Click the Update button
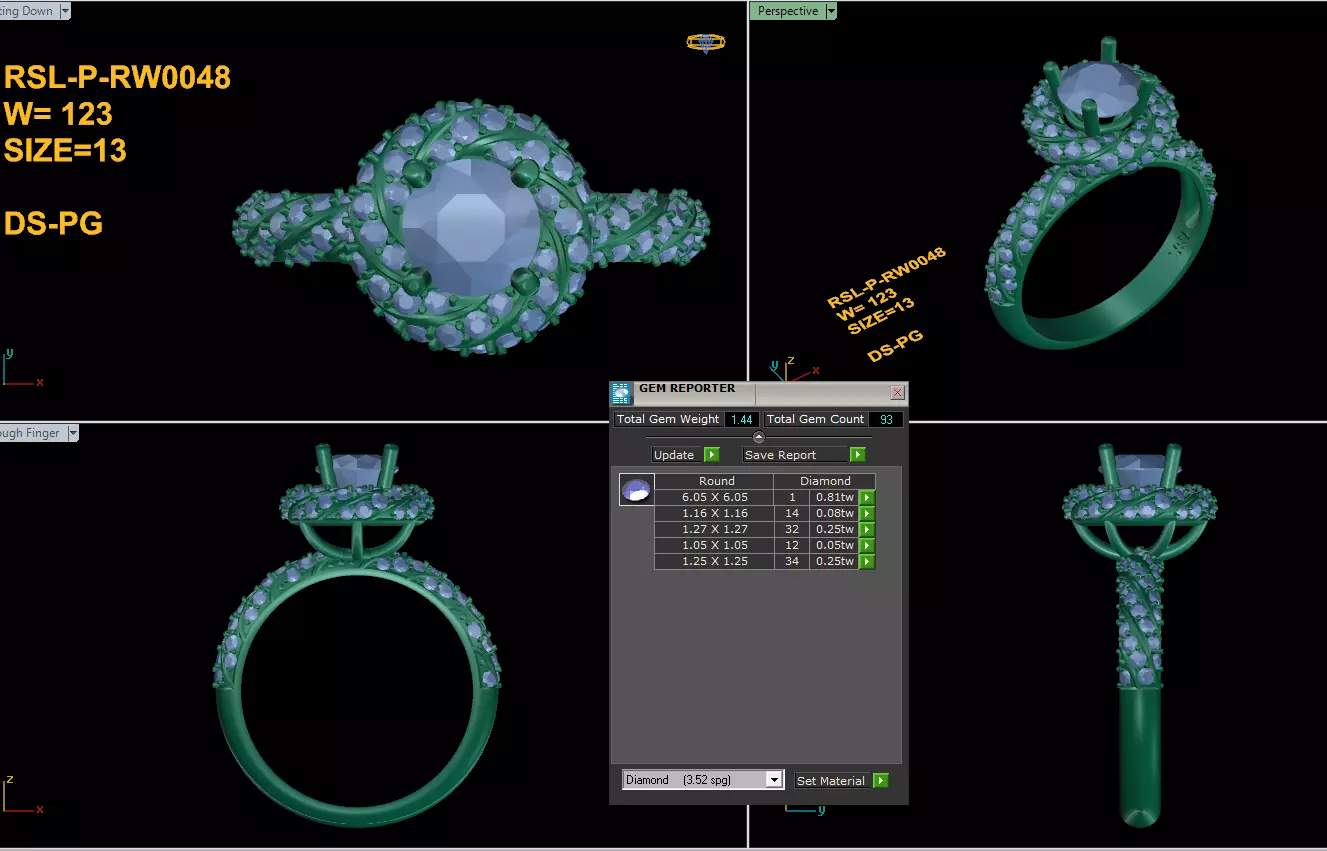The height and width of the screenshot is (851, 1327). (677, 455)
